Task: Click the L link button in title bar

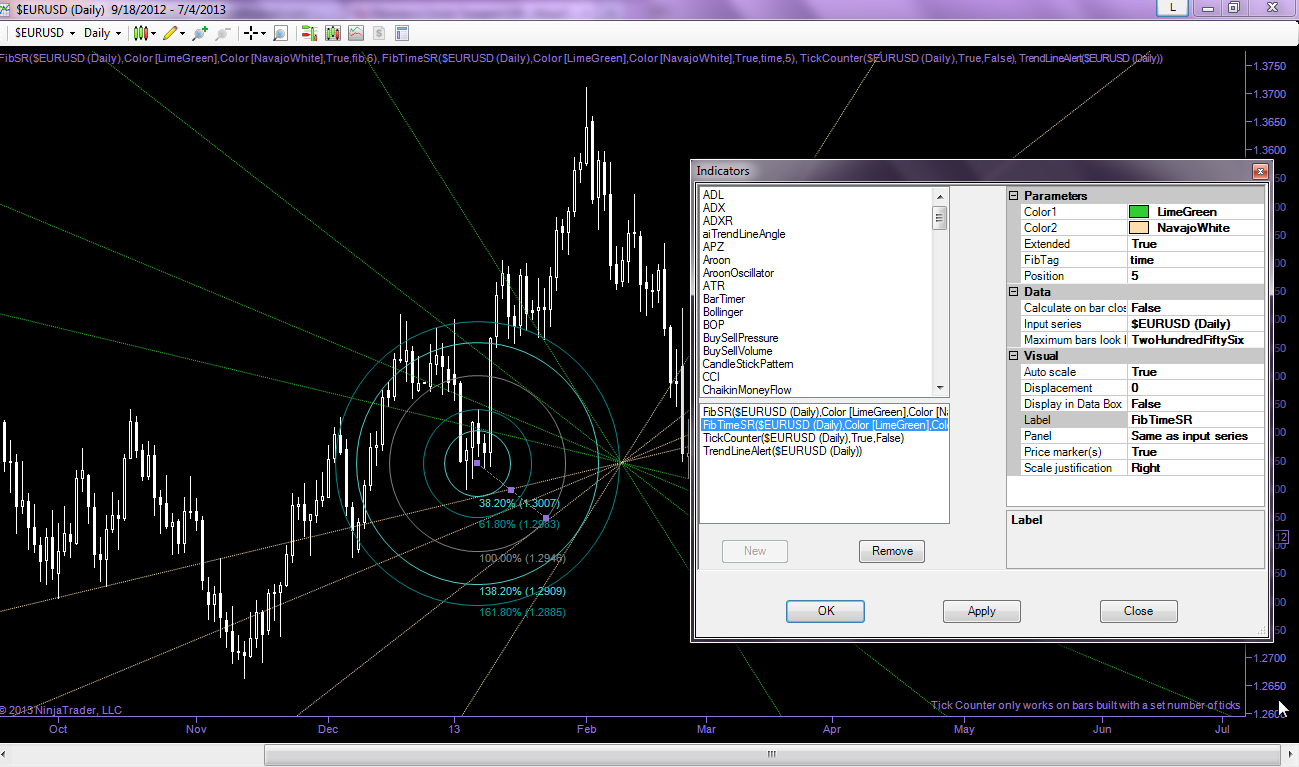Action: point(1172,7)
